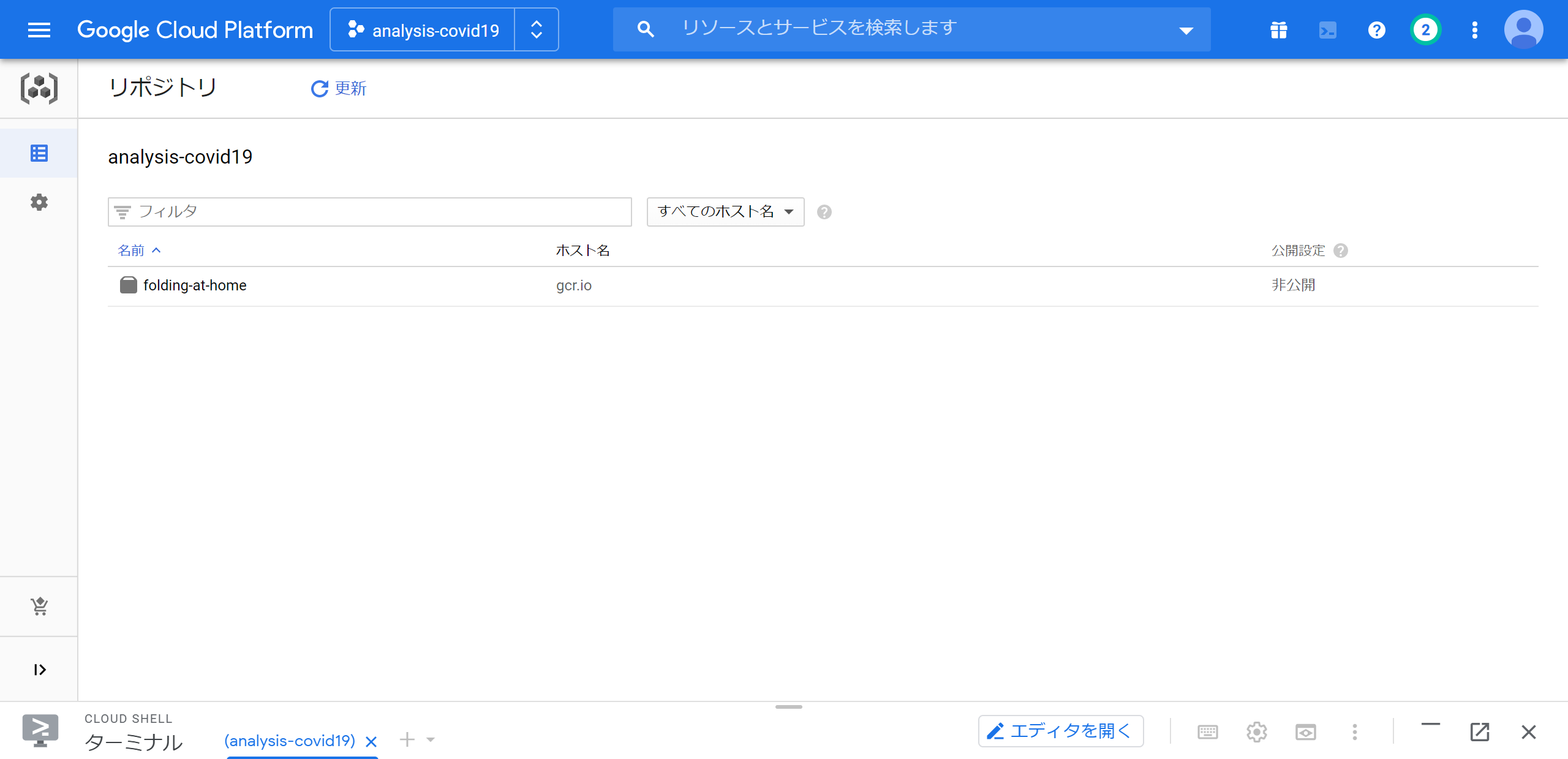
Task: Open the keyboard input icon in Cloud Shell
Action: click(x=1207, y=731)
